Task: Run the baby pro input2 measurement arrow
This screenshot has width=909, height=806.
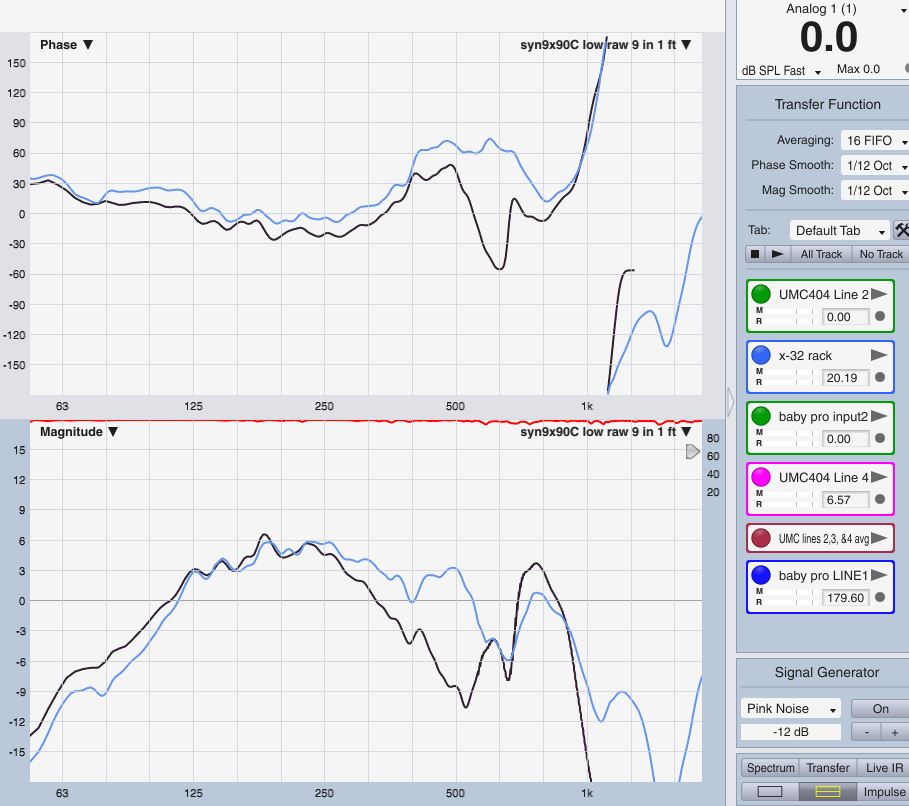Action: pyautogui.click(x=879, y=416)
